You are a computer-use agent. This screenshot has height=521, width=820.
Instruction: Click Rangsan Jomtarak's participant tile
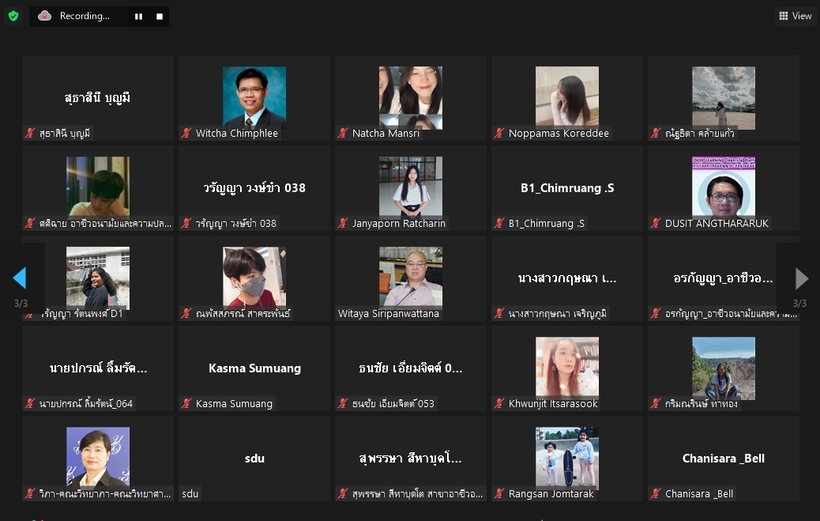(567, 457)
